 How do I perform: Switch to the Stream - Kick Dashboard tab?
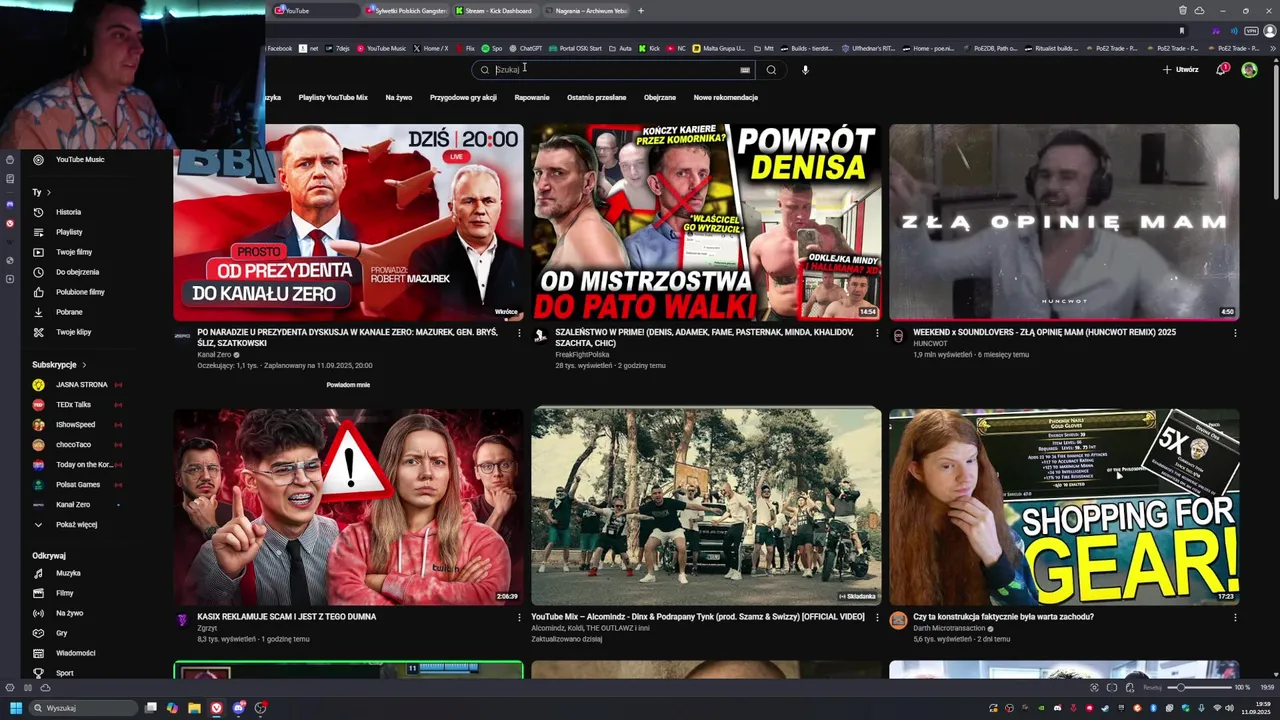(495, 11)
